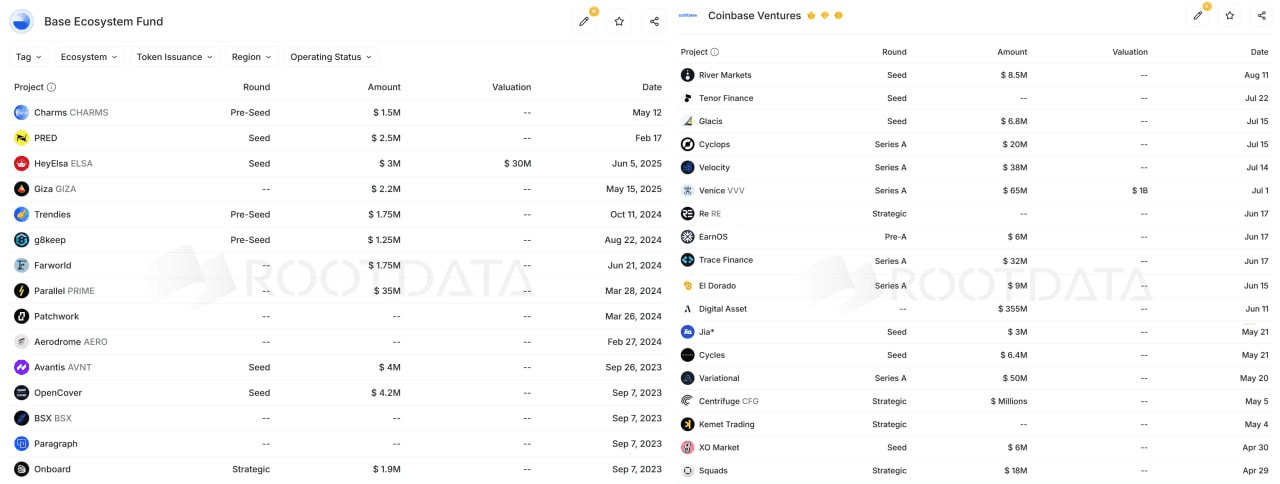The width and height of the screenshot is (1280, 484).
Task: Click the PRED project logo
Action: pyautogui.click(x=22, y=138)
